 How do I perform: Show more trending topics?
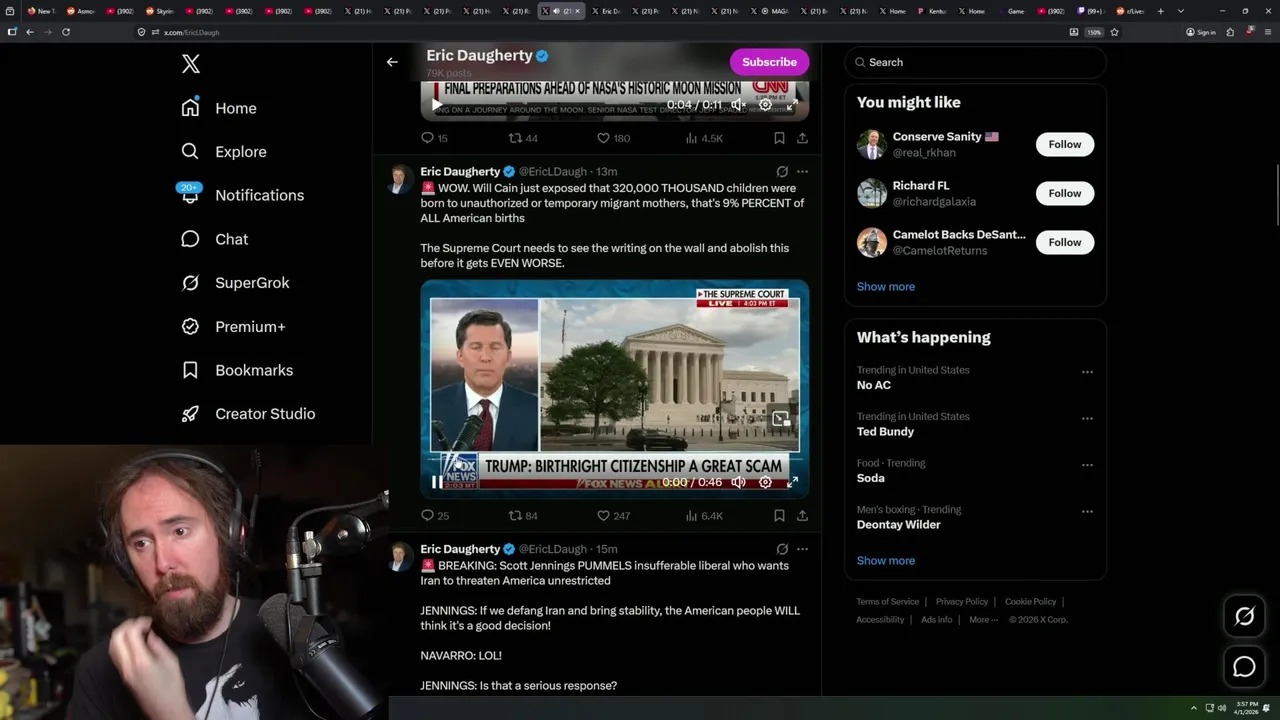tap(886, 560)
